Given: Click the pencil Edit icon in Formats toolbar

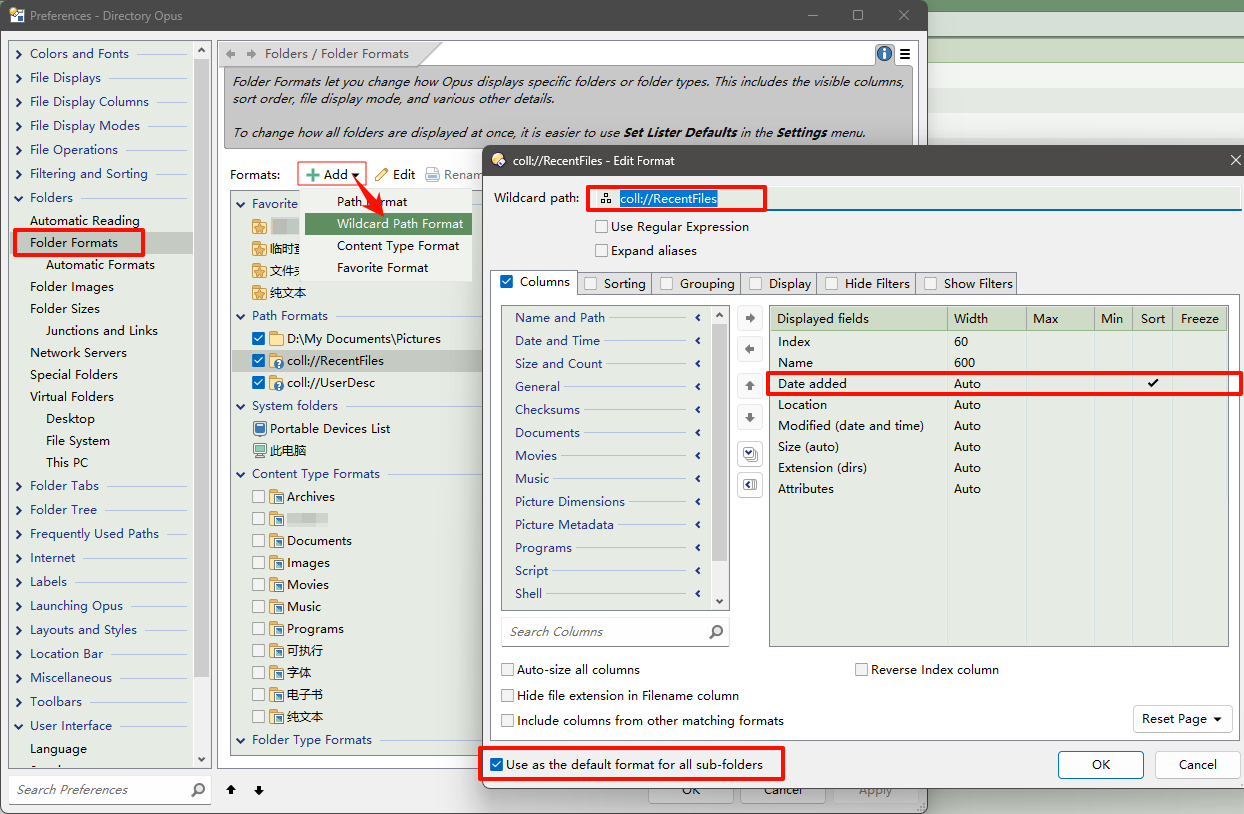Looking at the screenshot, I should point(381,174).
